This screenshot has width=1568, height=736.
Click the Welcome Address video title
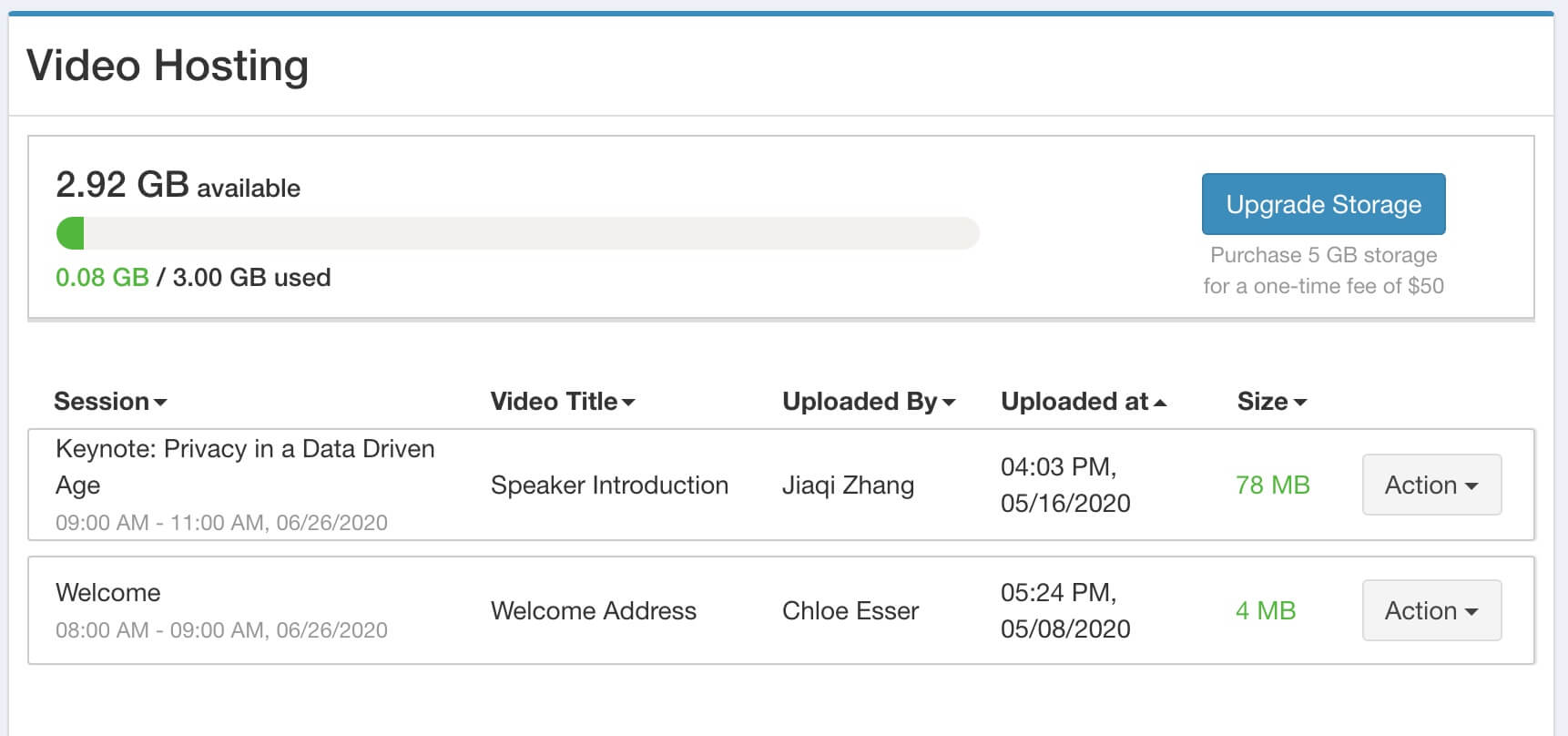point(593,611)
